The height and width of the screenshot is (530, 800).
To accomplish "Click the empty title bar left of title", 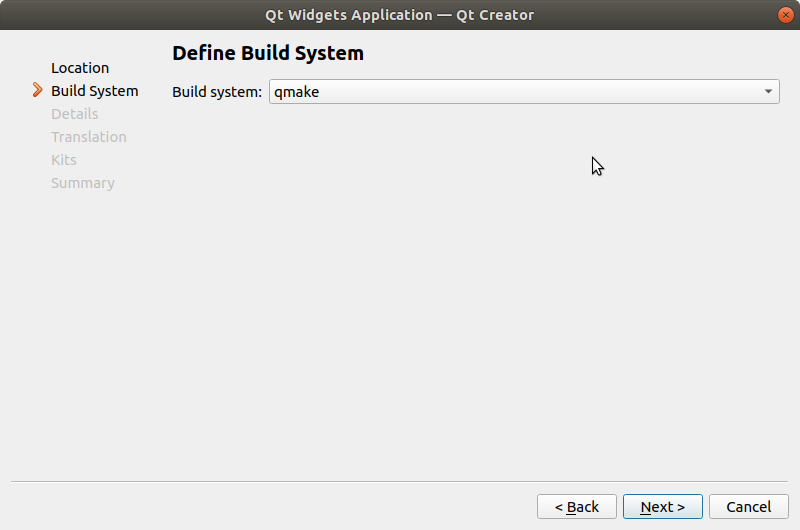I will [x=120, y=14].
